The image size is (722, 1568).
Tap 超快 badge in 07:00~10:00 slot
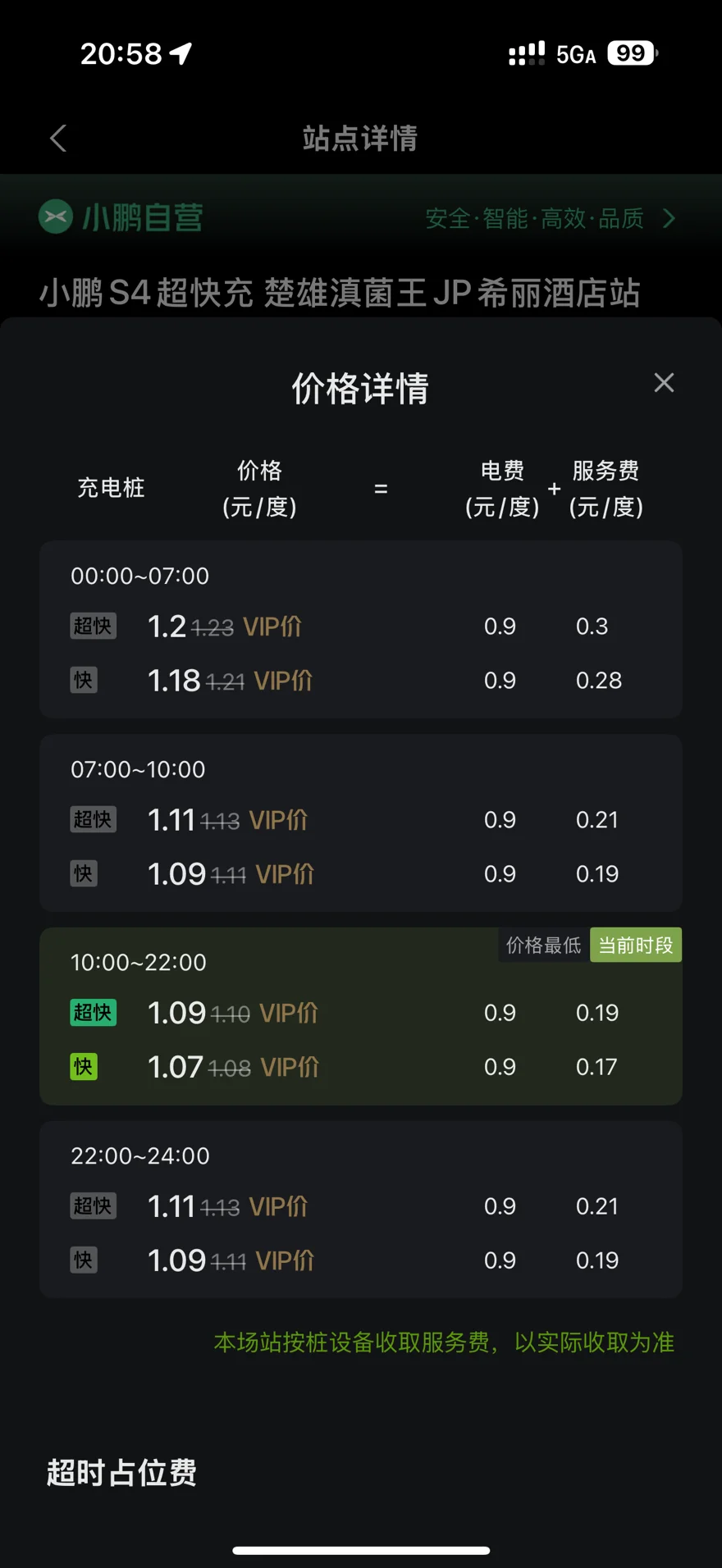93,819
